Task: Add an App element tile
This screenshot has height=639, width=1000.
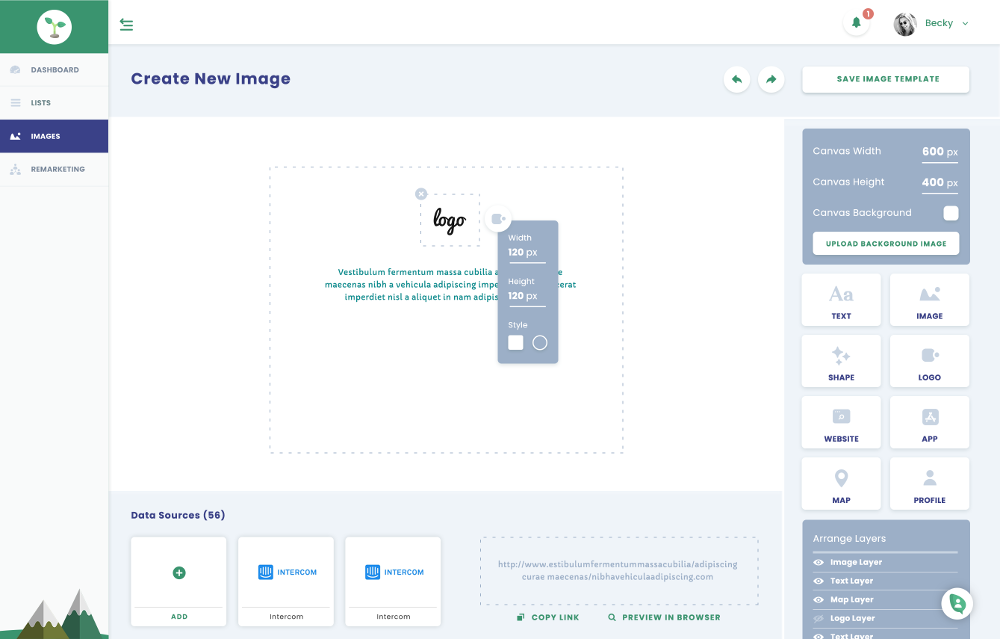Action: tap(929, 422)
